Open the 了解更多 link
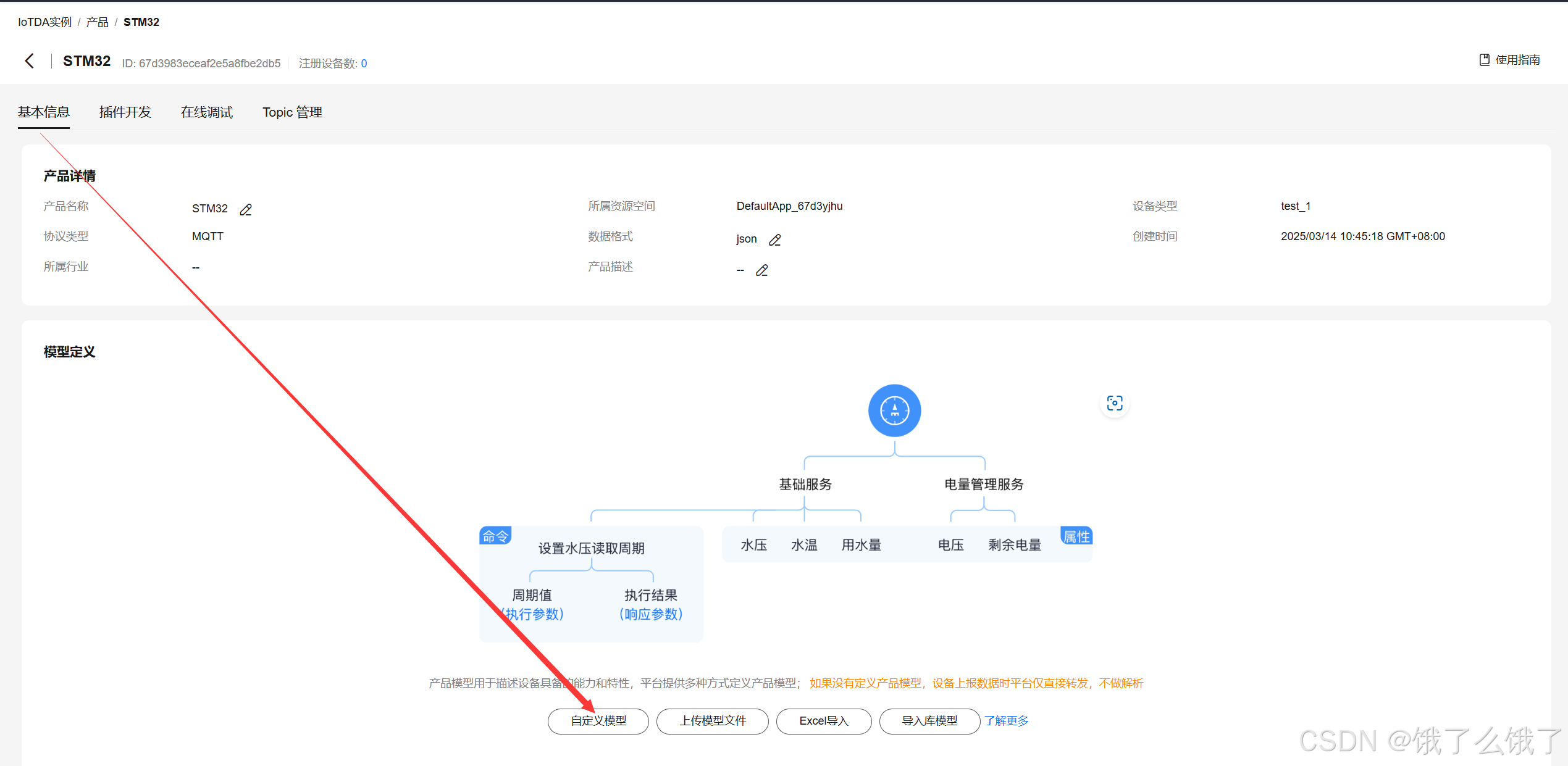The image size is (1568, 766). (x=1006, y=721)
